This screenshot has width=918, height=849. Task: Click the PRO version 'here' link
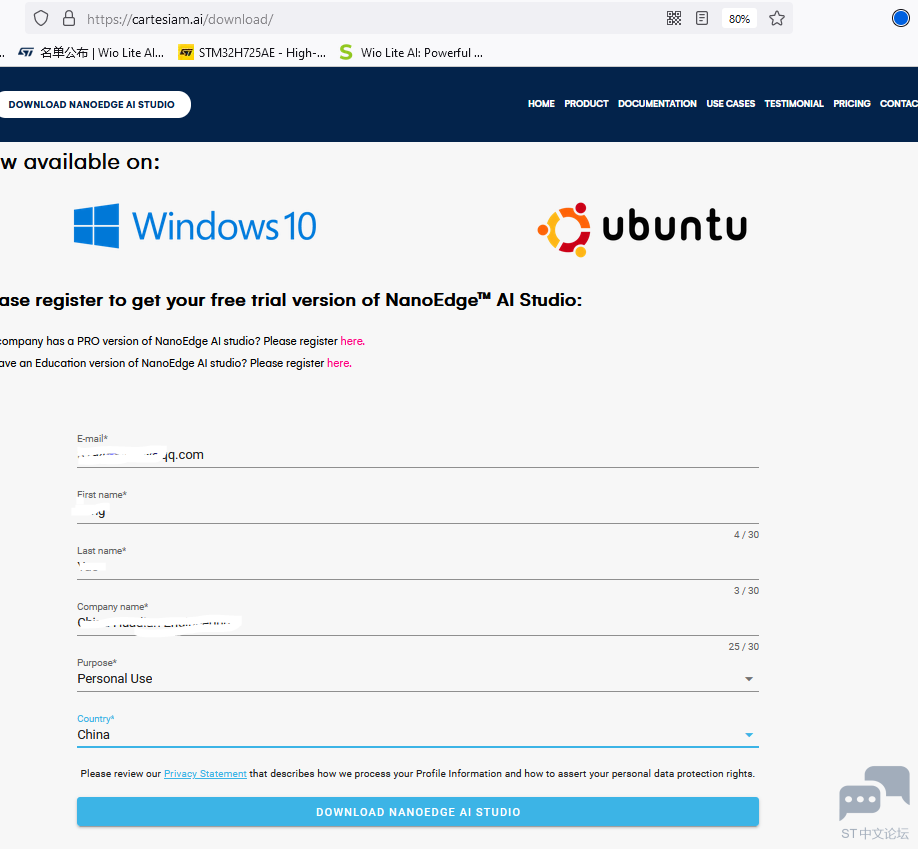point(352,341)
